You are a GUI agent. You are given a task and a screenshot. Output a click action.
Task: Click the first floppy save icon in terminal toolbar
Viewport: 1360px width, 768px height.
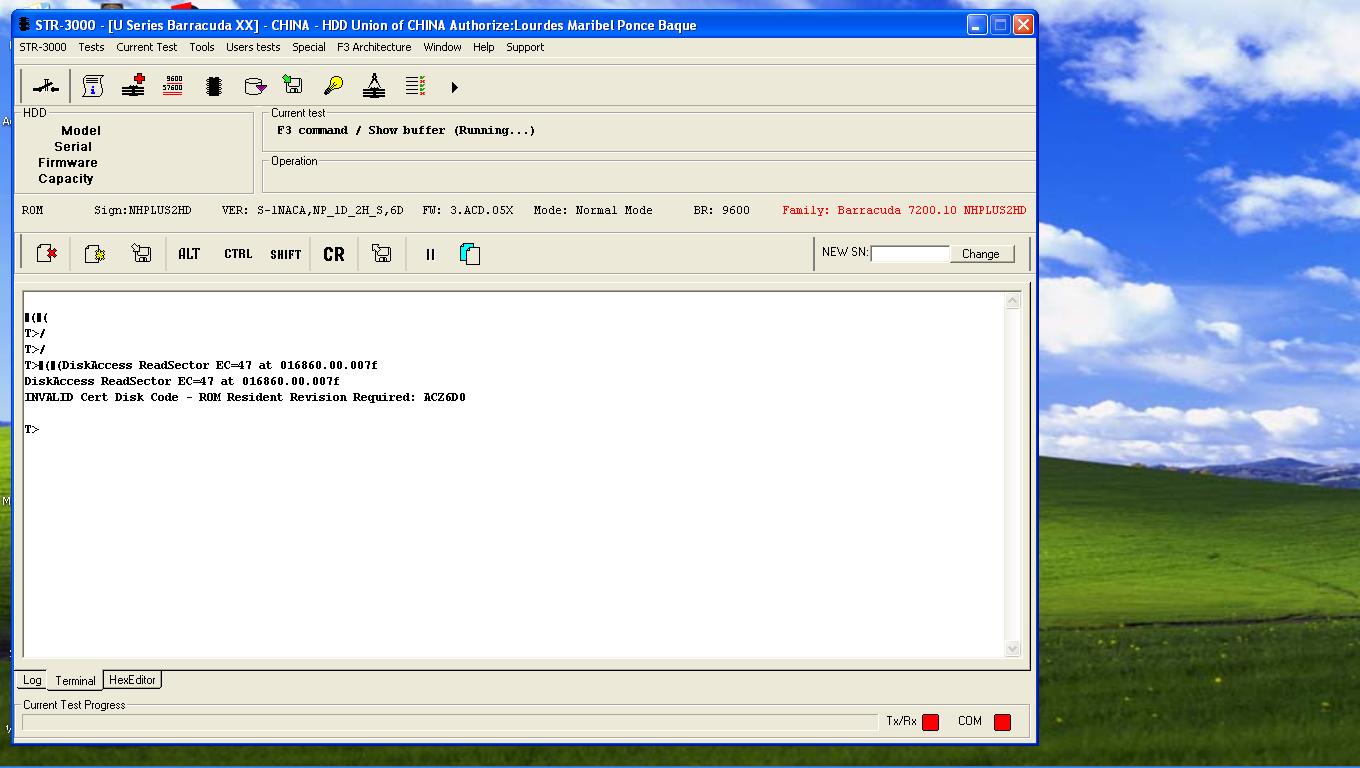[x=141, y=254]
